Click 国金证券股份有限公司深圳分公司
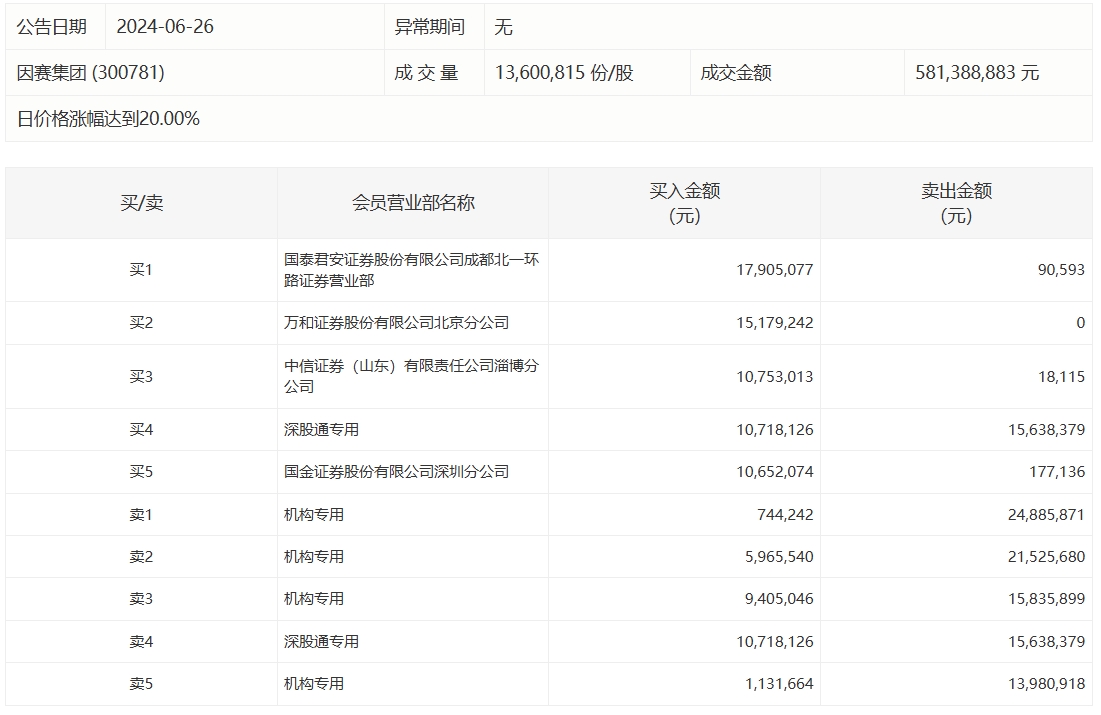Screen dimensions: 1101x715 pos(396,472)
